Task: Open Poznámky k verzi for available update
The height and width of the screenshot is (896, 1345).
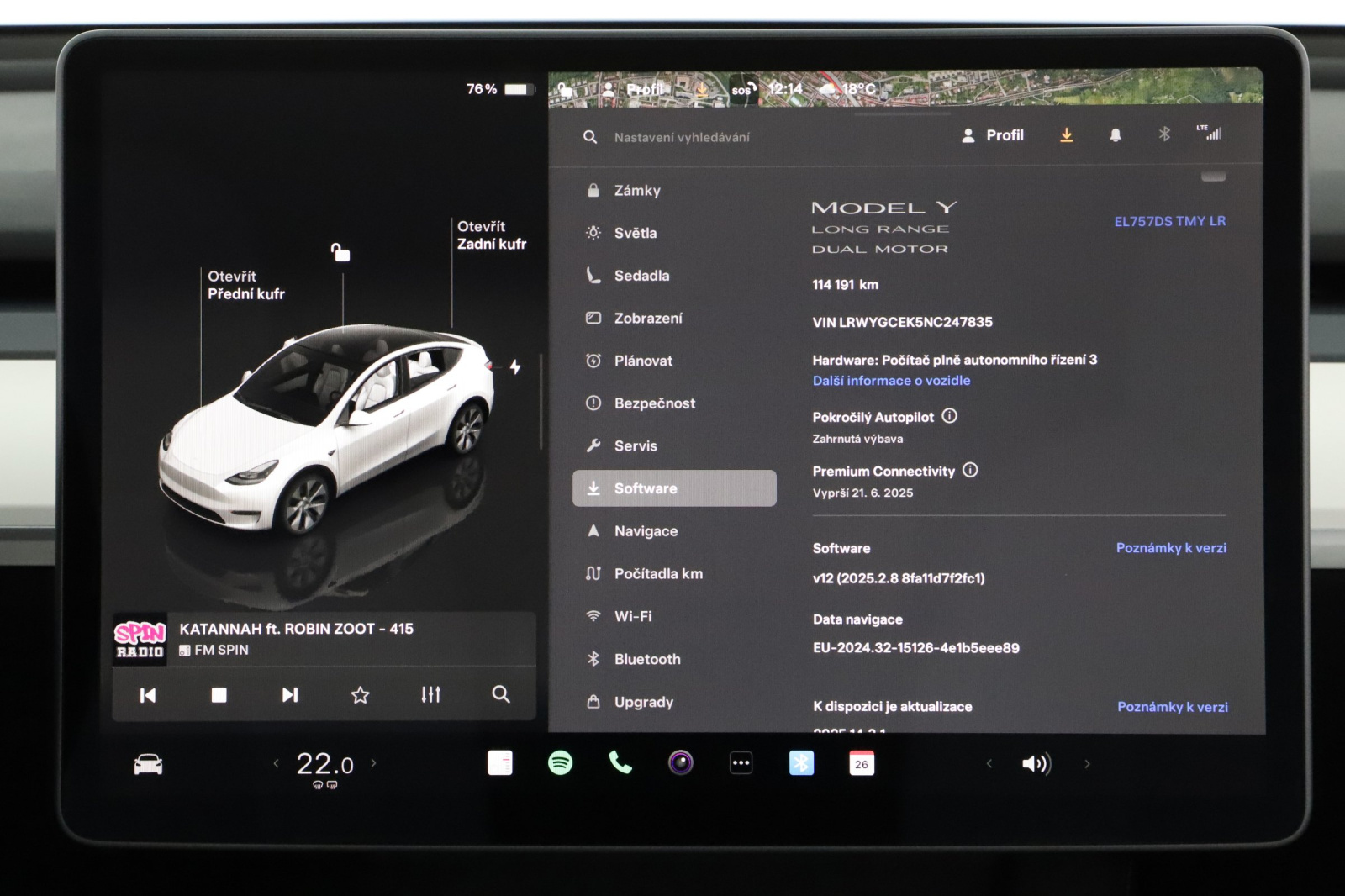Action: (x=1172, y=707)
